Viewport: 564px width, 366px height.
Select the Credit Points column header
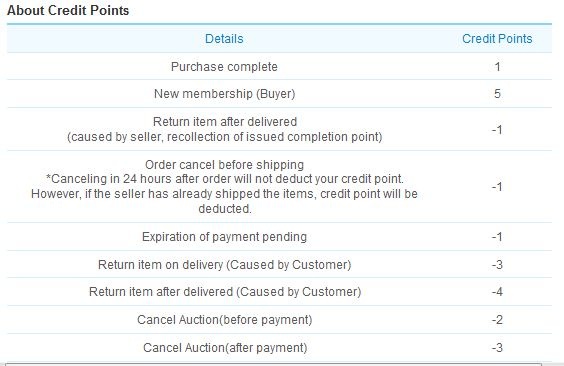tap(497, 39)
